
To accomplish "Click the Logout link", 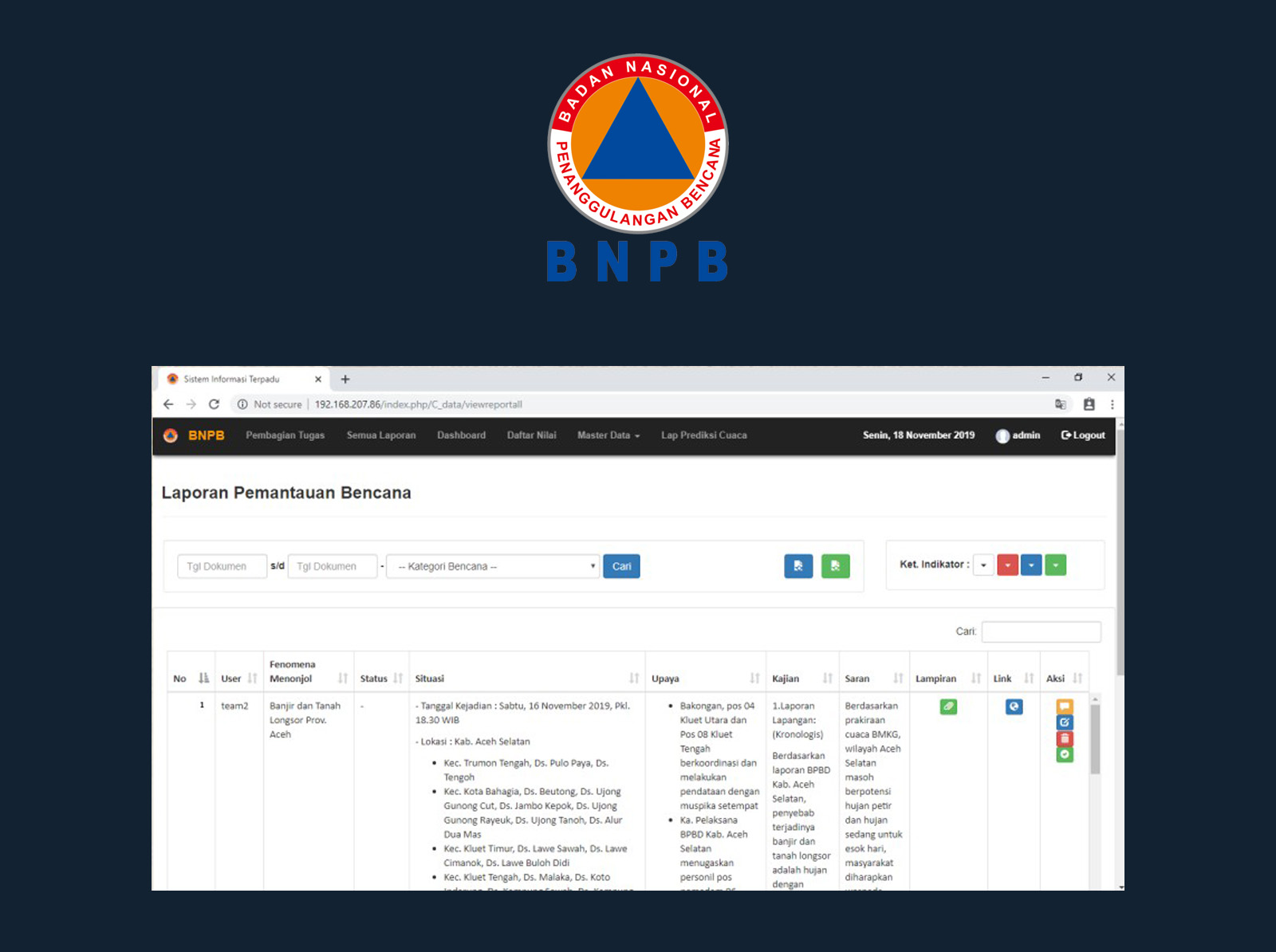I will pyautogui.click(x=1082, y=435).
